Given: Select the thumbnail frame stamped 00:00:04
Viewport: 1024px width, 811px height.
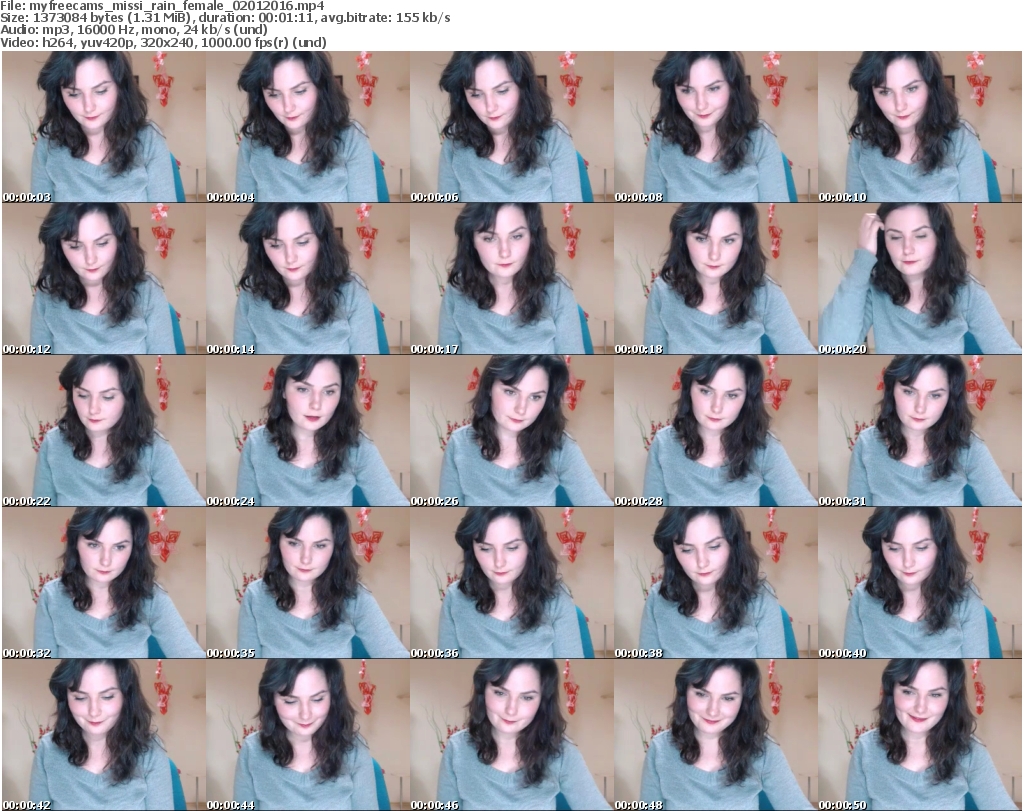Looking at the screenshot, I should pos(308,127).
